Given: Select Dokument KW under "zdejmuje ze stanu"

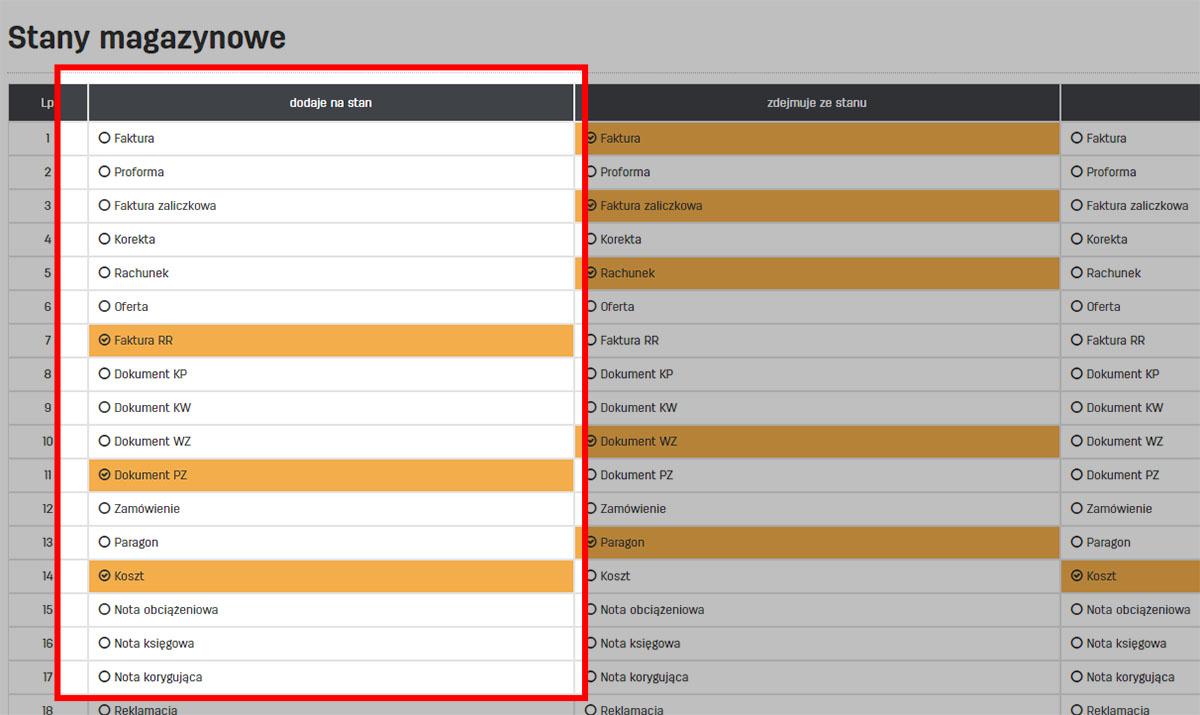Looking at the screenshot, I should pyautogui.click(x=590, y=407).
